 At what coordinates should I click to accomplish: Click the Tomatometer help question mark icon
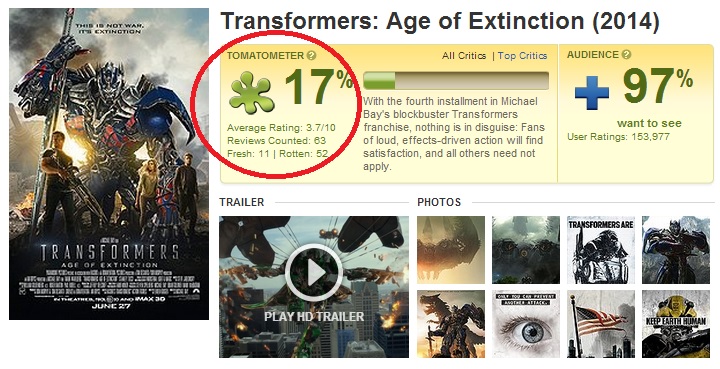pyautogui.click(x=311, y=56)
